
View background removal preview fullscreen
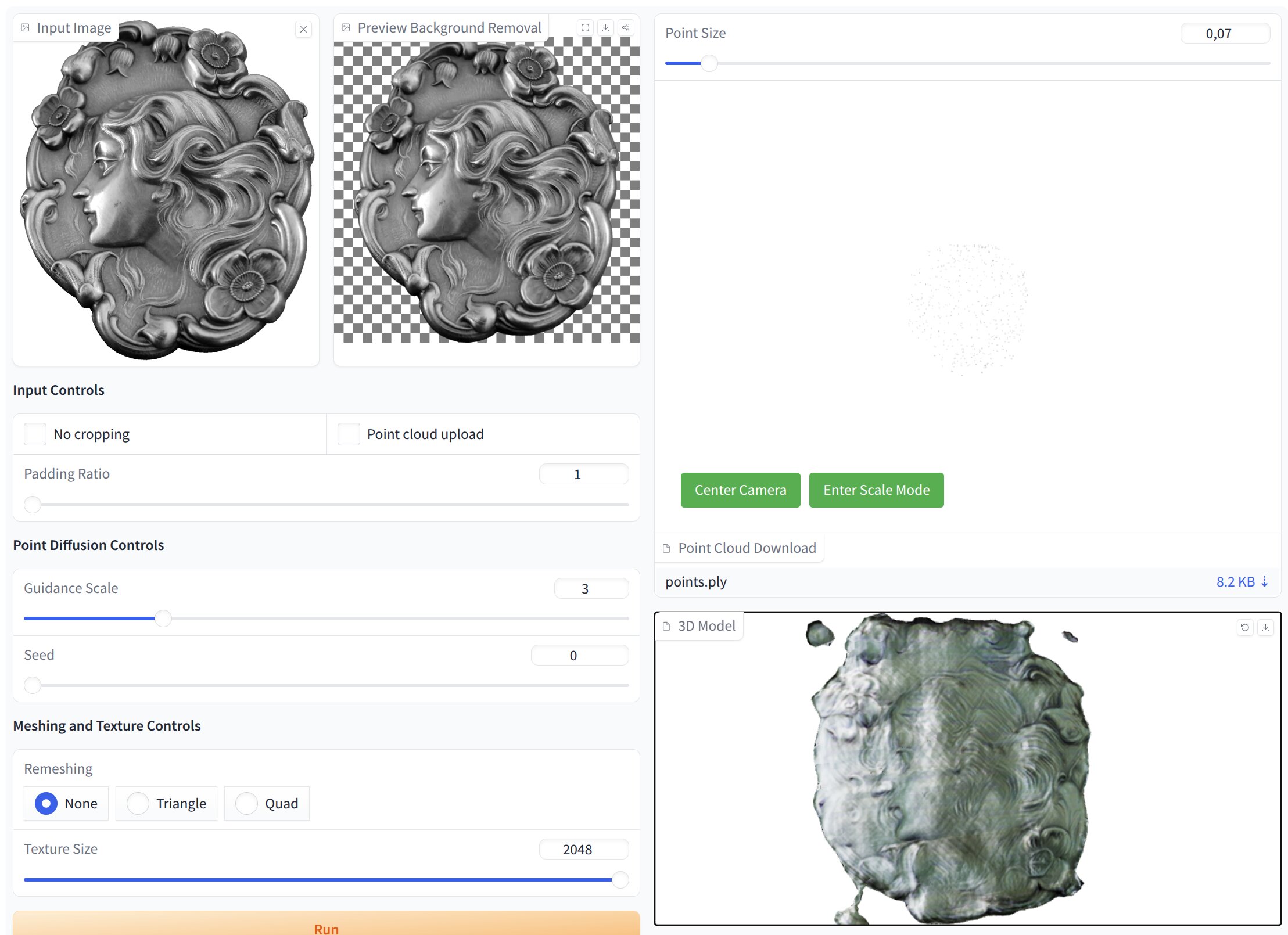[585, 27]
